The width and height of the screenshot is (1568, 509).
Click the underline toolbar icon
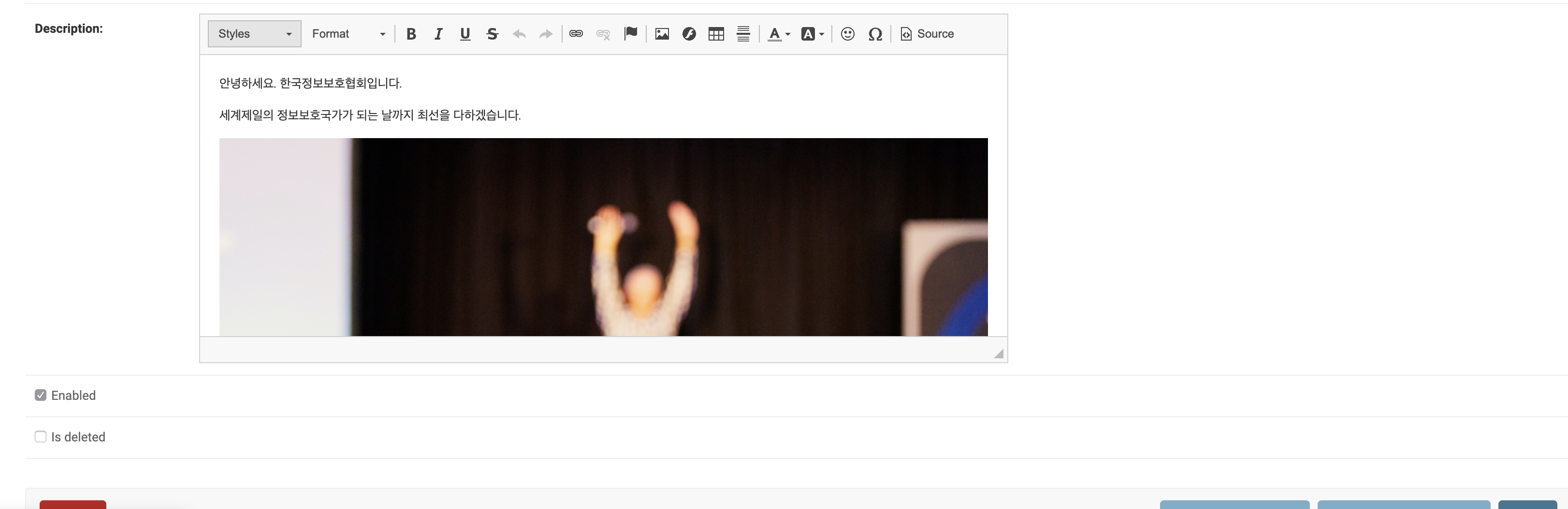[x=465, y=34]
